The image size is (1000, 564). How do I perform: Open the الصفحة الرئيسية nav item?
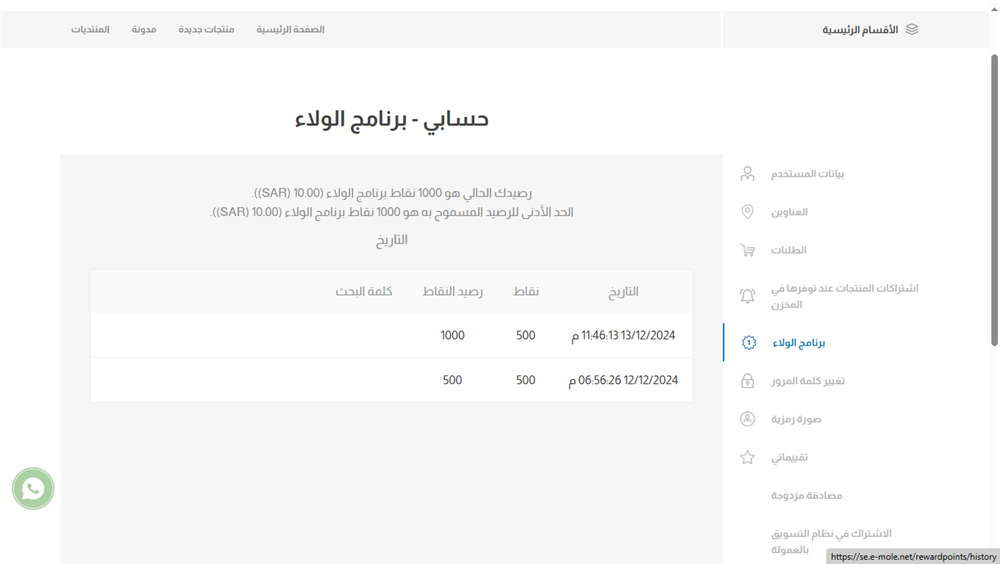(x=290, y=30)
